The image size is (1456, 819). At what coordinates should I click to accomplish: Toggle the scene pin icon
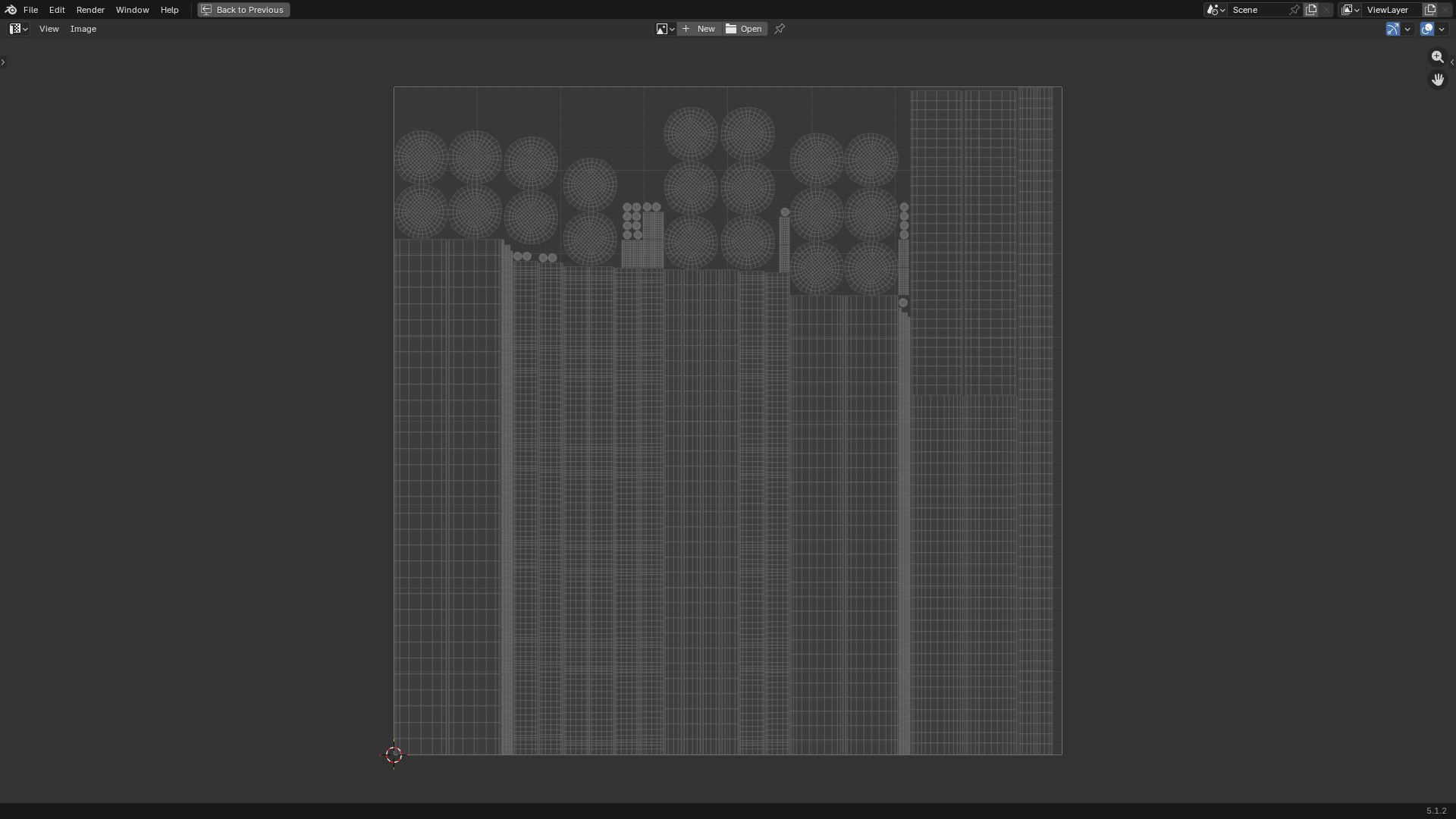1294,10
